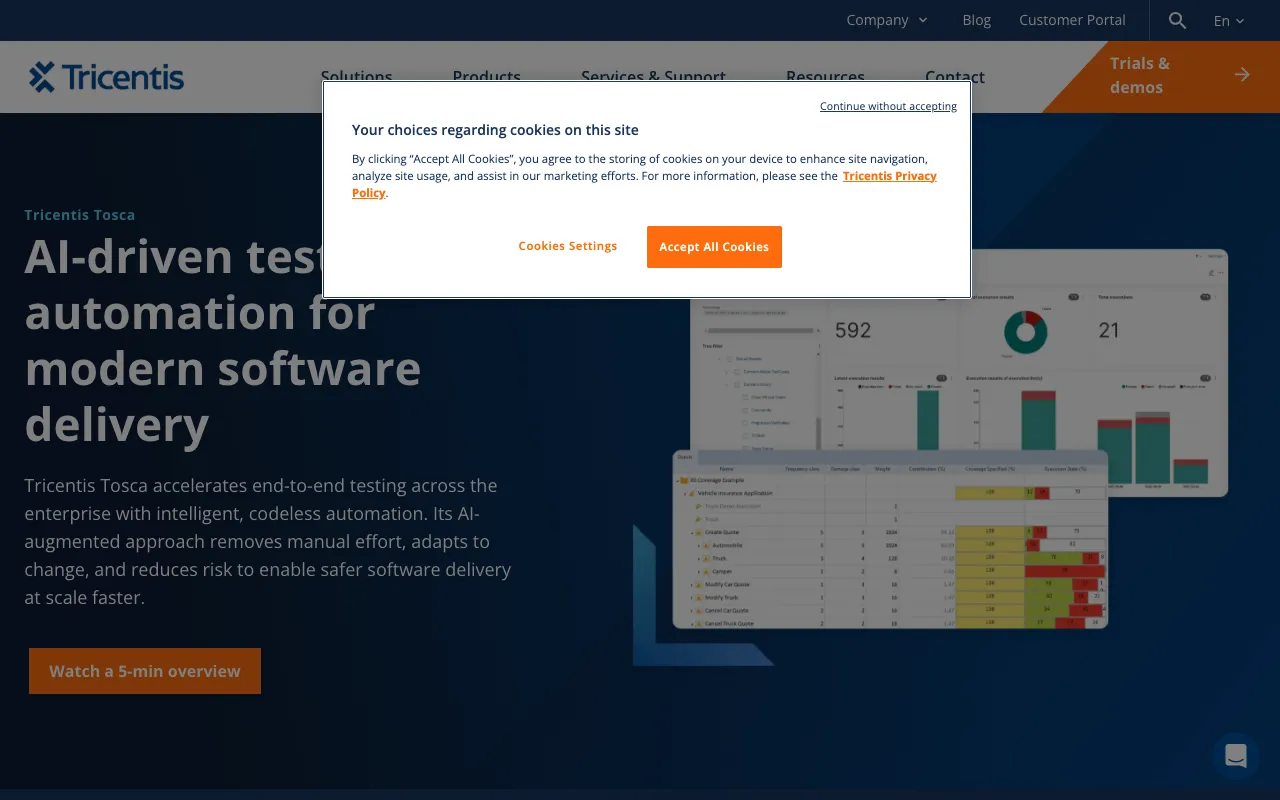Open the Services & Support menu
The height and width of the screenshot is (800, 1280).
point(653,77)
